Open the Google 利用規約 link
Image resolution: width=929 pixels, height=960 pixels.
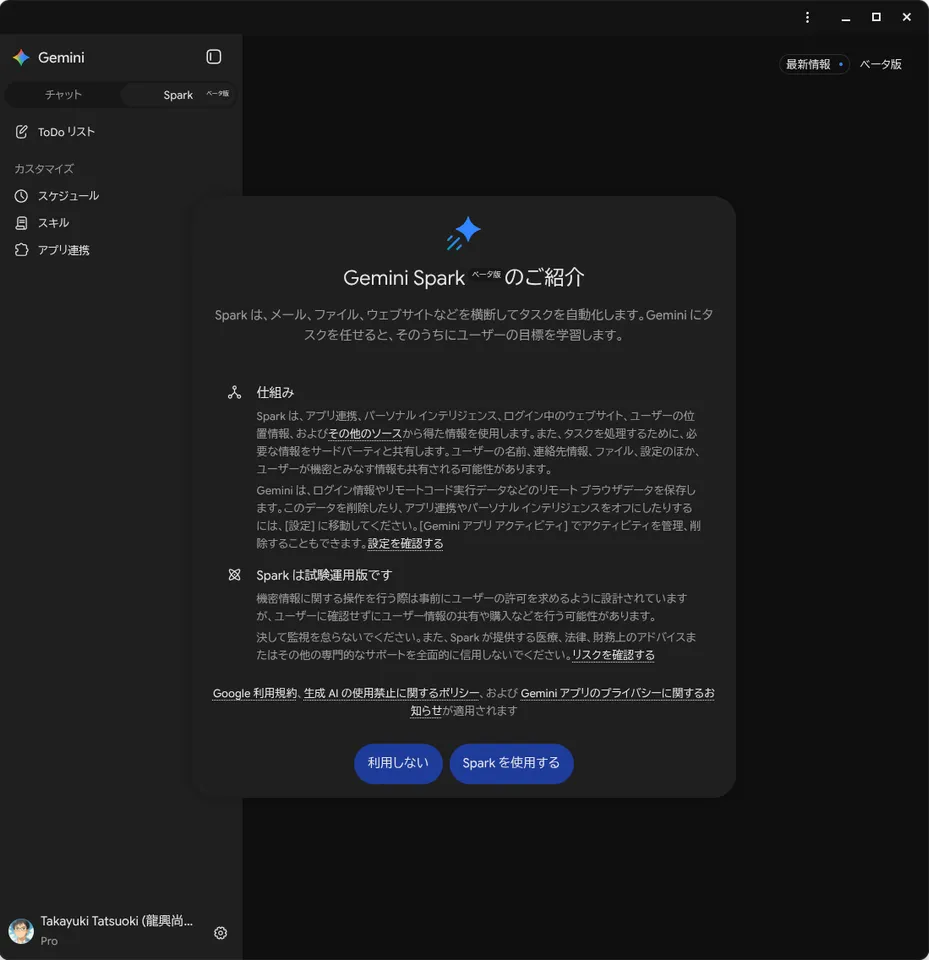click(x=255, y=693)
